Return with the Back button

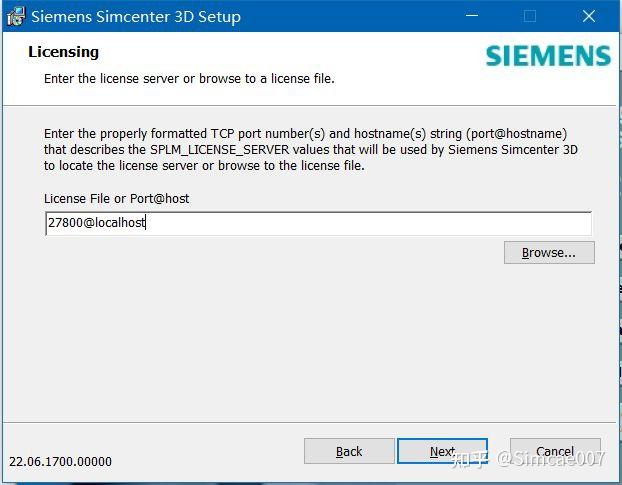pyautogui.click(x=349, y=451)
